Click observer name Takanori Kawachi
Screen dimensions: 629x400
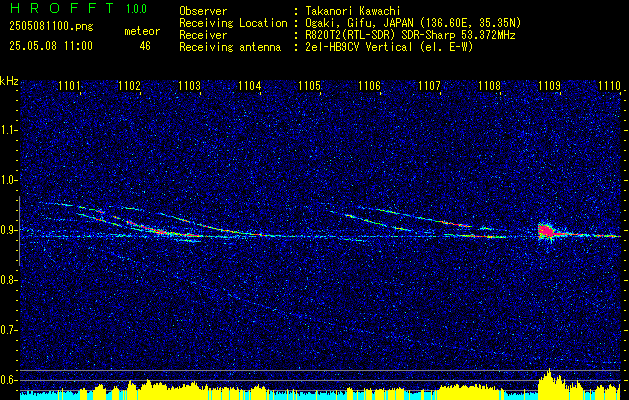click(353, 11)
